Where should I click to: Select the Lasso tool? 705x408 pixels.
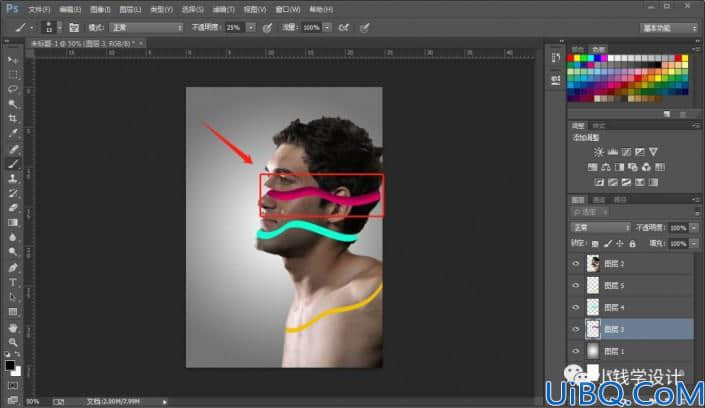(13, 89)
